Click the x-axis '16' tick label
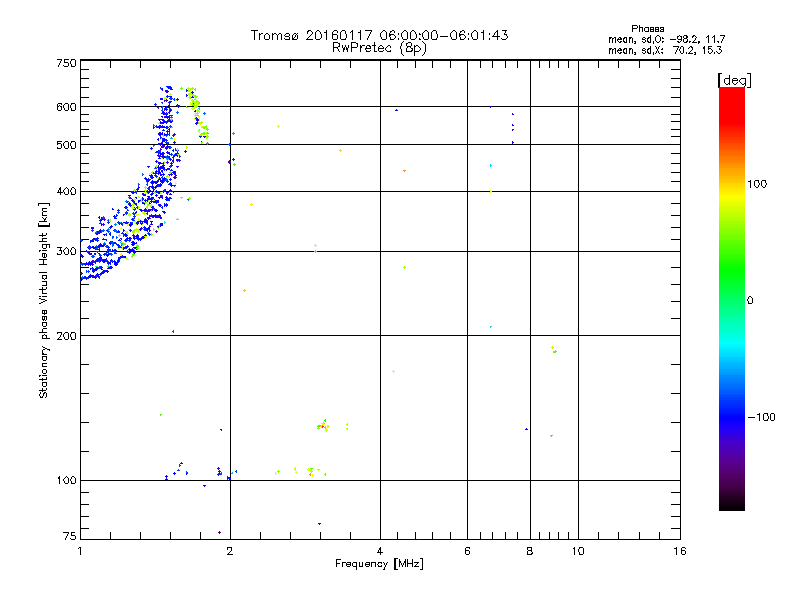The width and height of the screenshot is (800, 600). pyautogui.click(x=680, y=551)
